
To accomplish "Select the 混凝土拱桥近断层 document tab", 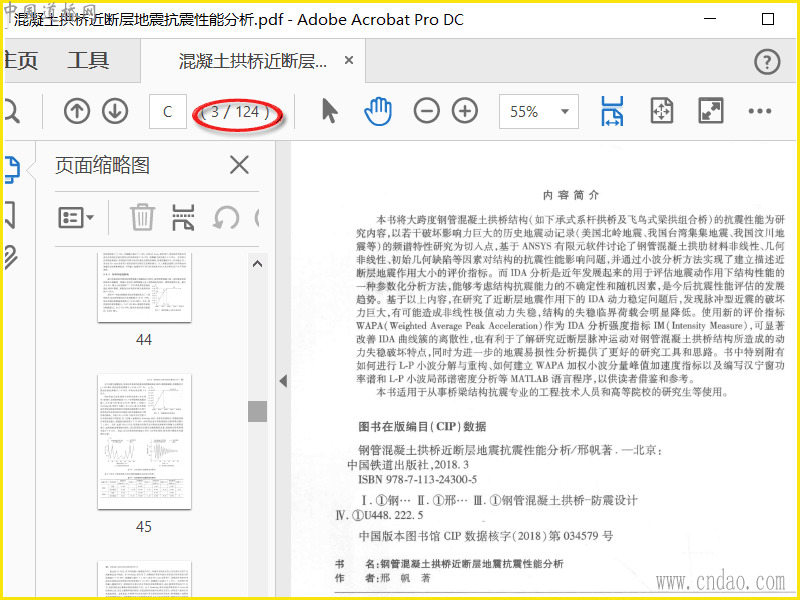I will (252, 61).
